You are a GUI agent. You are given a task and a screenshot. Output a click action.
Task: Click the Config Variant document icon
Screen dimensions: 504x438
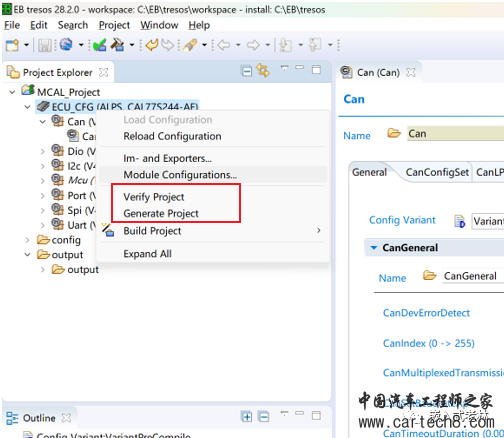460,221
